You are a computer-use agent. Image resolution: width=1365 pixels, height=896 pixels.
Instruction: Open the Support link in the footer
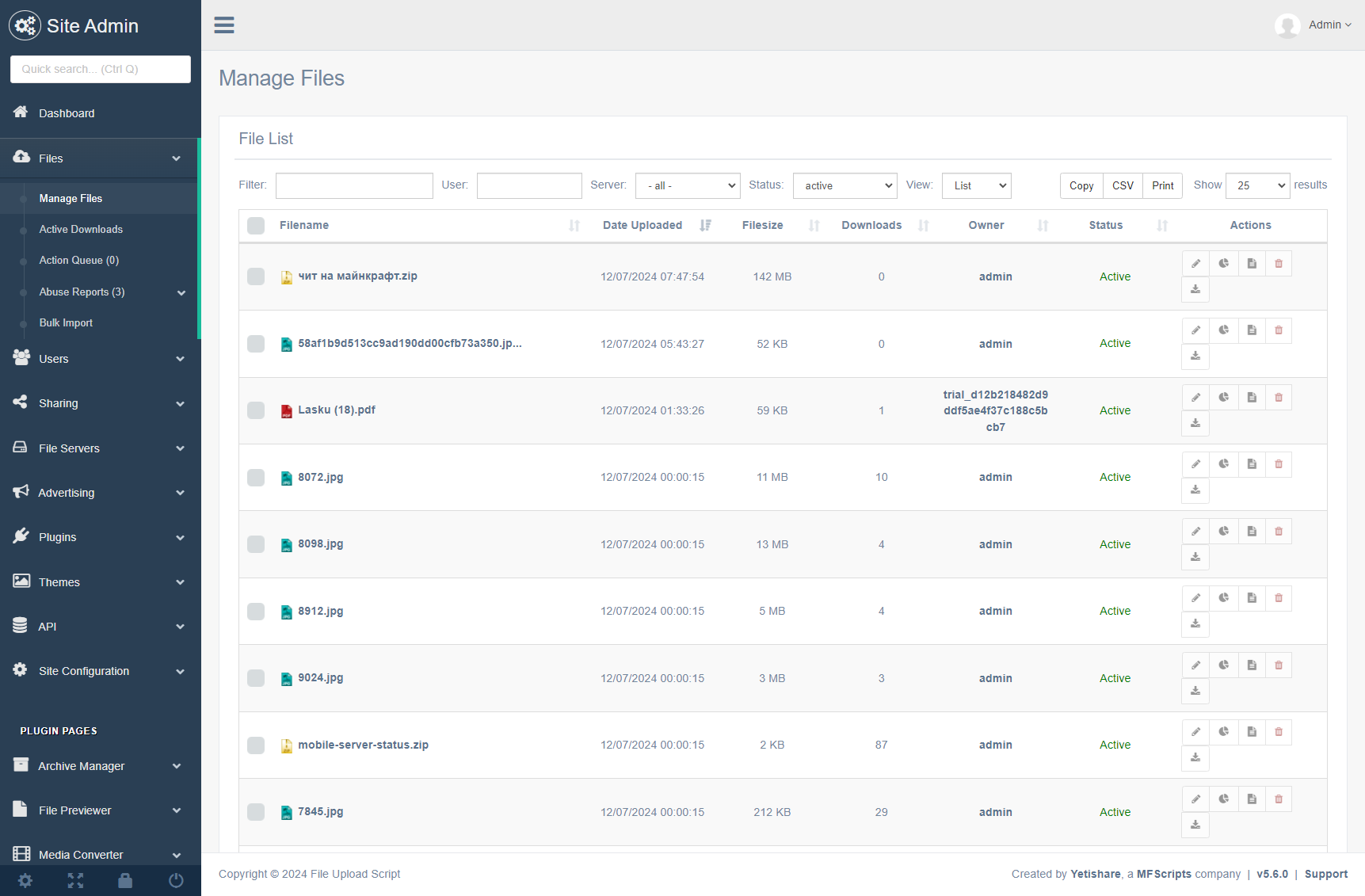(1325, 874)
